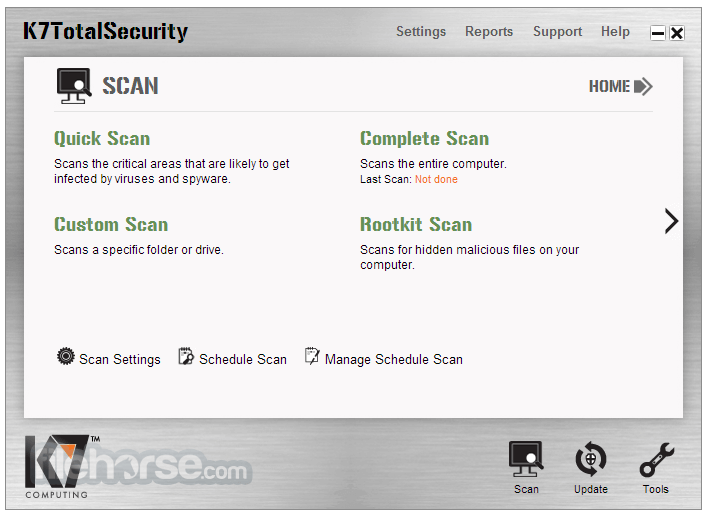Screen dimensions: 706x515
Task: Click the Schedule Scan notepad icon
Action: tap(186, 356)
